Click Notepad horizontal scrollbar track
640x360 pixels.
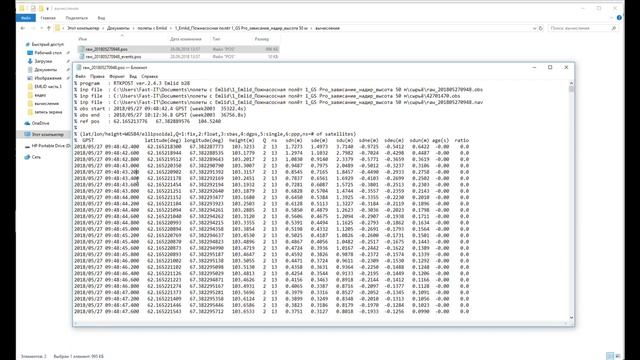click(x=320, y=324)
